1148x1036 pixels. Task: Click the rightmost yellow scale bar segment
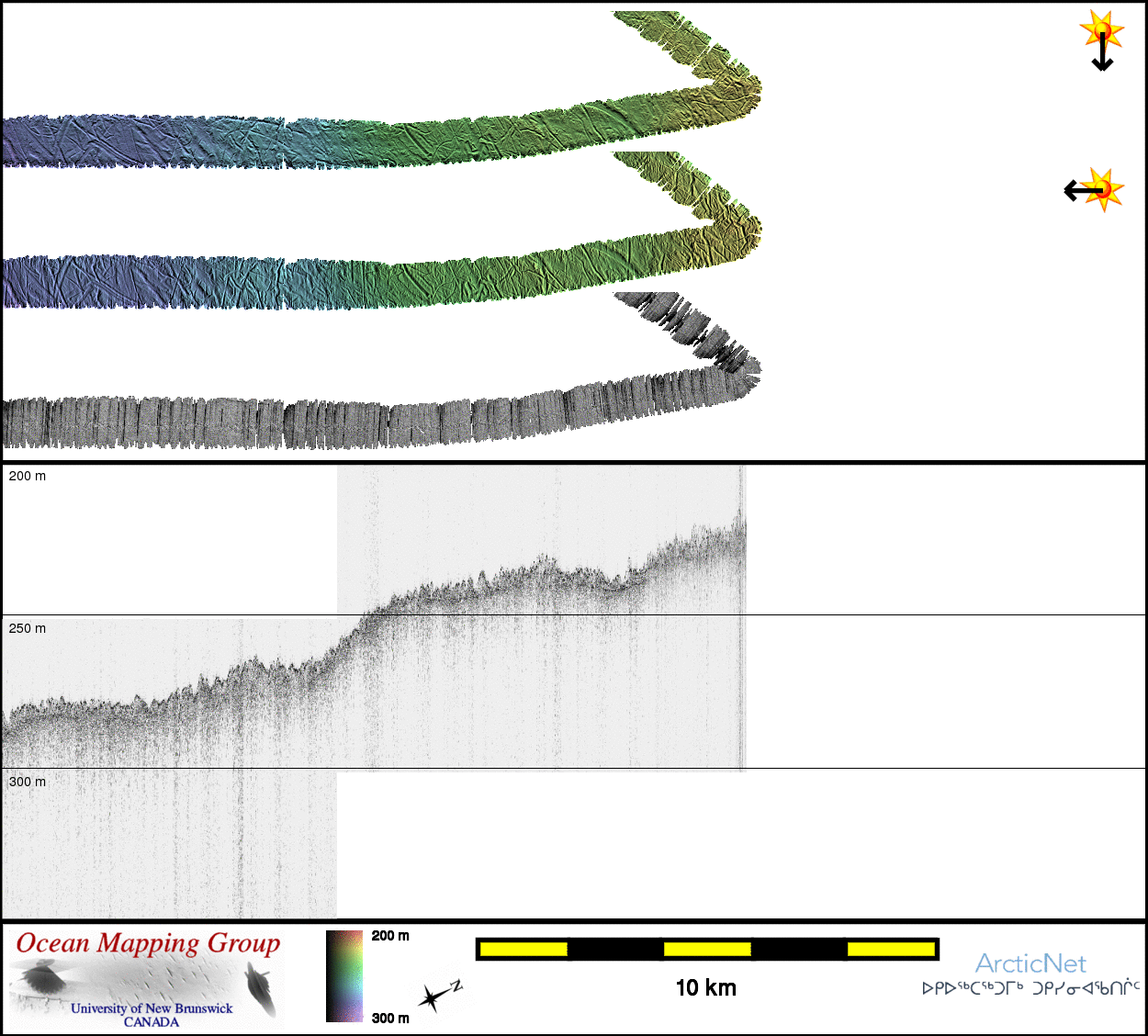890,949
